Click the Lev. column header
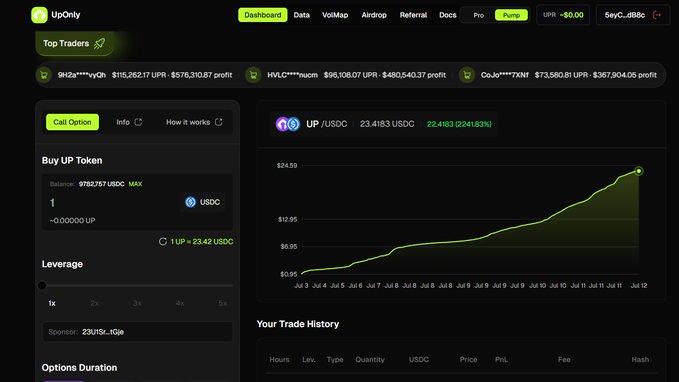Viewport: 679px width, 382px height. click(309, 359)
